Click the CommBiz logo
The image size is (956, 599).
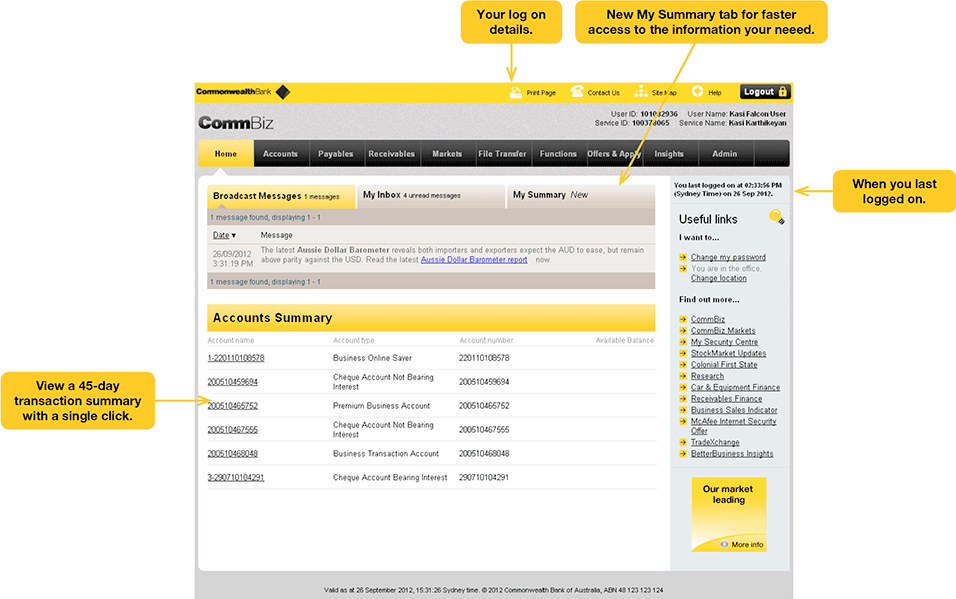235,123
